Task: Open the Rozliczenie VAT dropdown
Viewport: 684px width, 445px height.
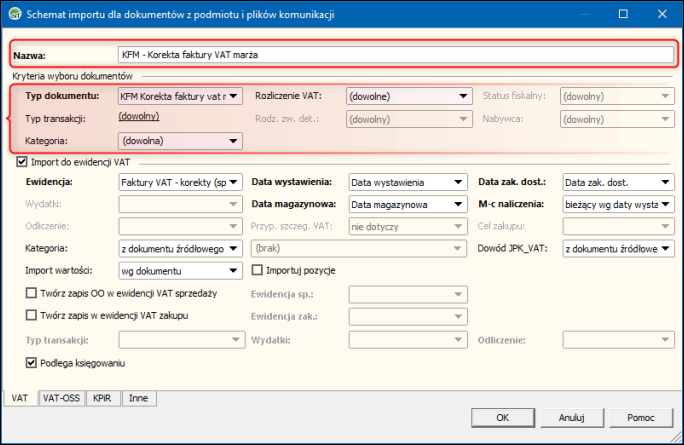Action: pos(409,96)
